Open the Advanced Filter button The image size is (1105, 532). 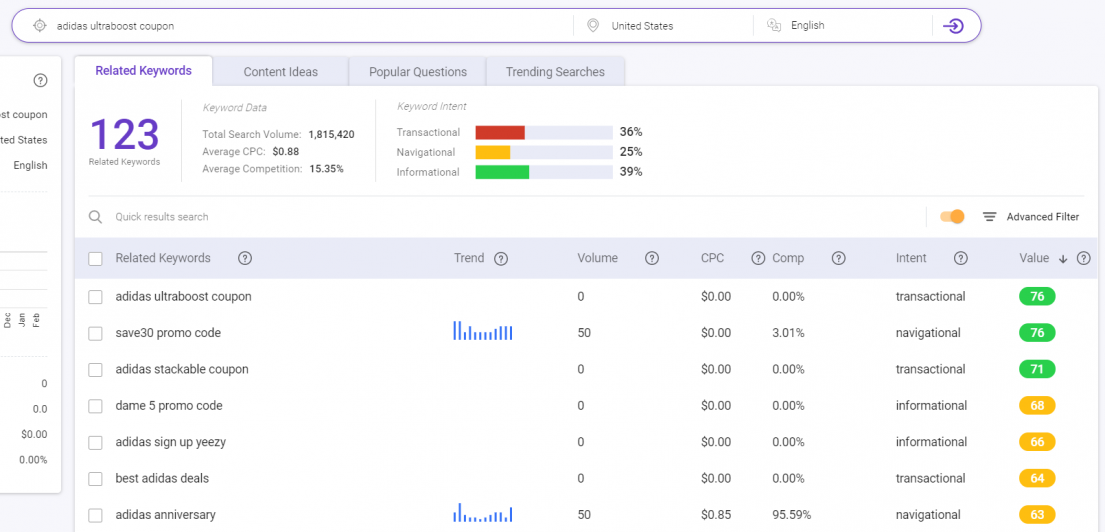point(1031,217)
